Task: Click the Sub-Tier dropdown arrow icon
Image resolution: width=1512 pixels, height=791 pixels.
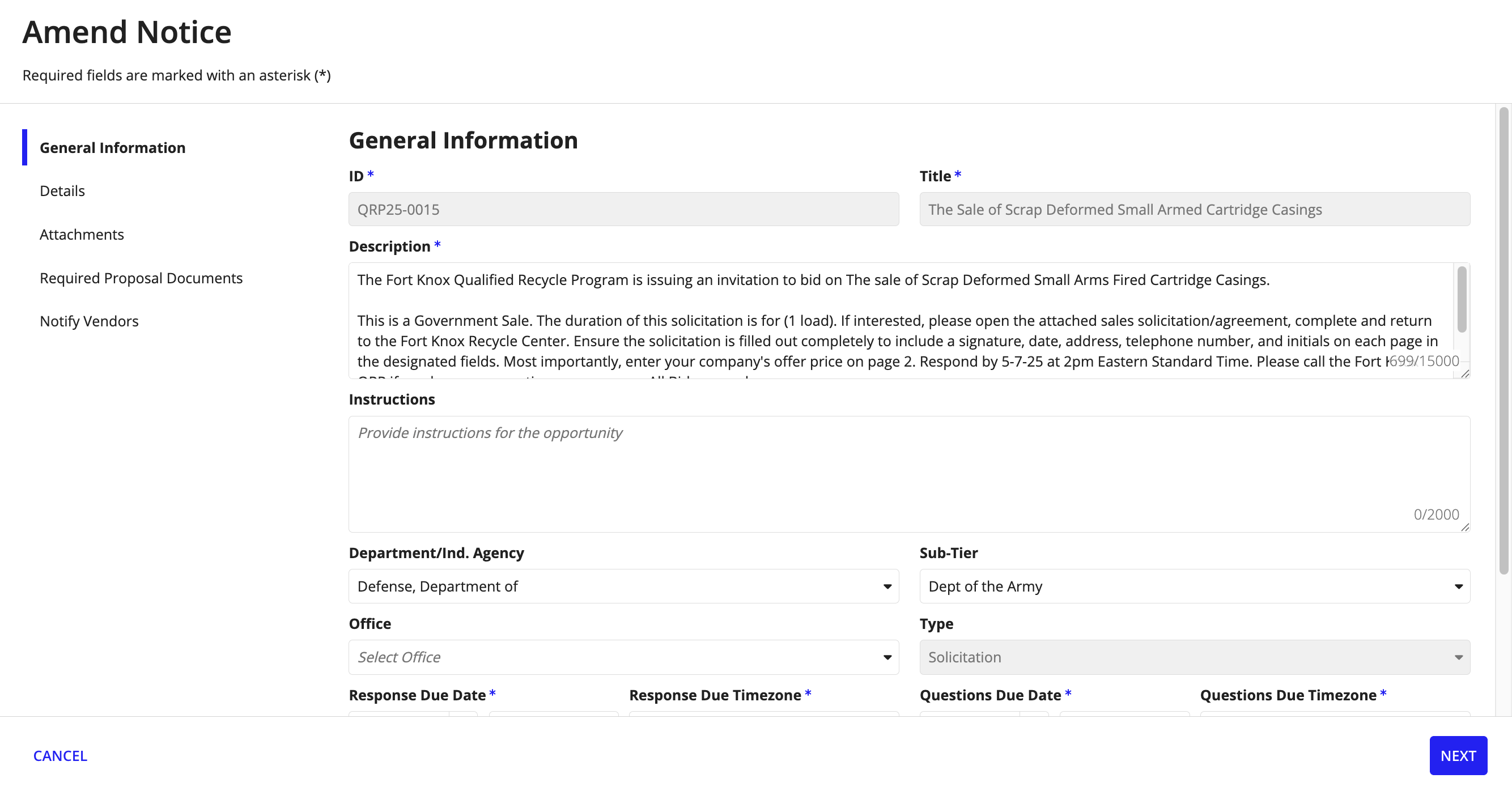Action: click(x=1458, y=586)
